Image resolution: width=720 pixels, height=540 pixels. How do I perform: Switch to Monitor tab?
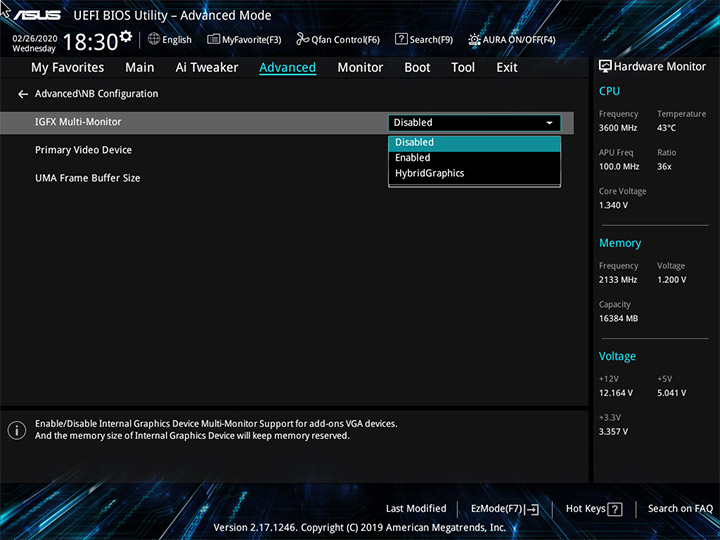[x=360, y=68]
